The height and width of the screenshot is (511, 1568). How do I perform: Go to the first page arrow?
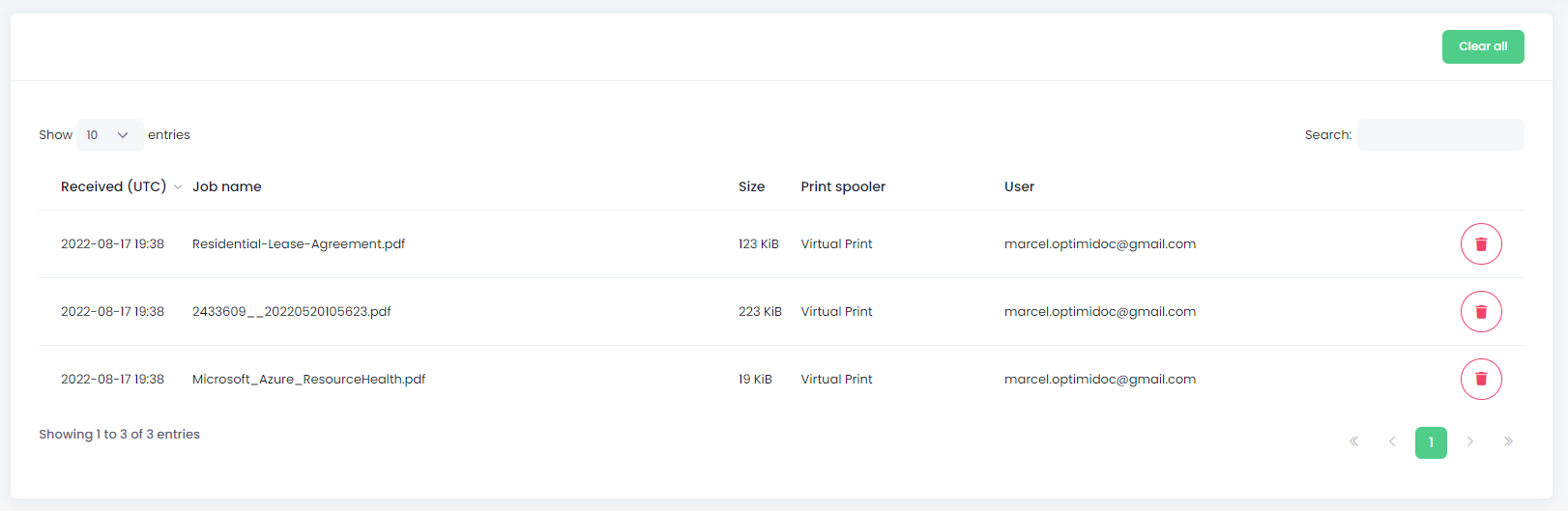1353,441
